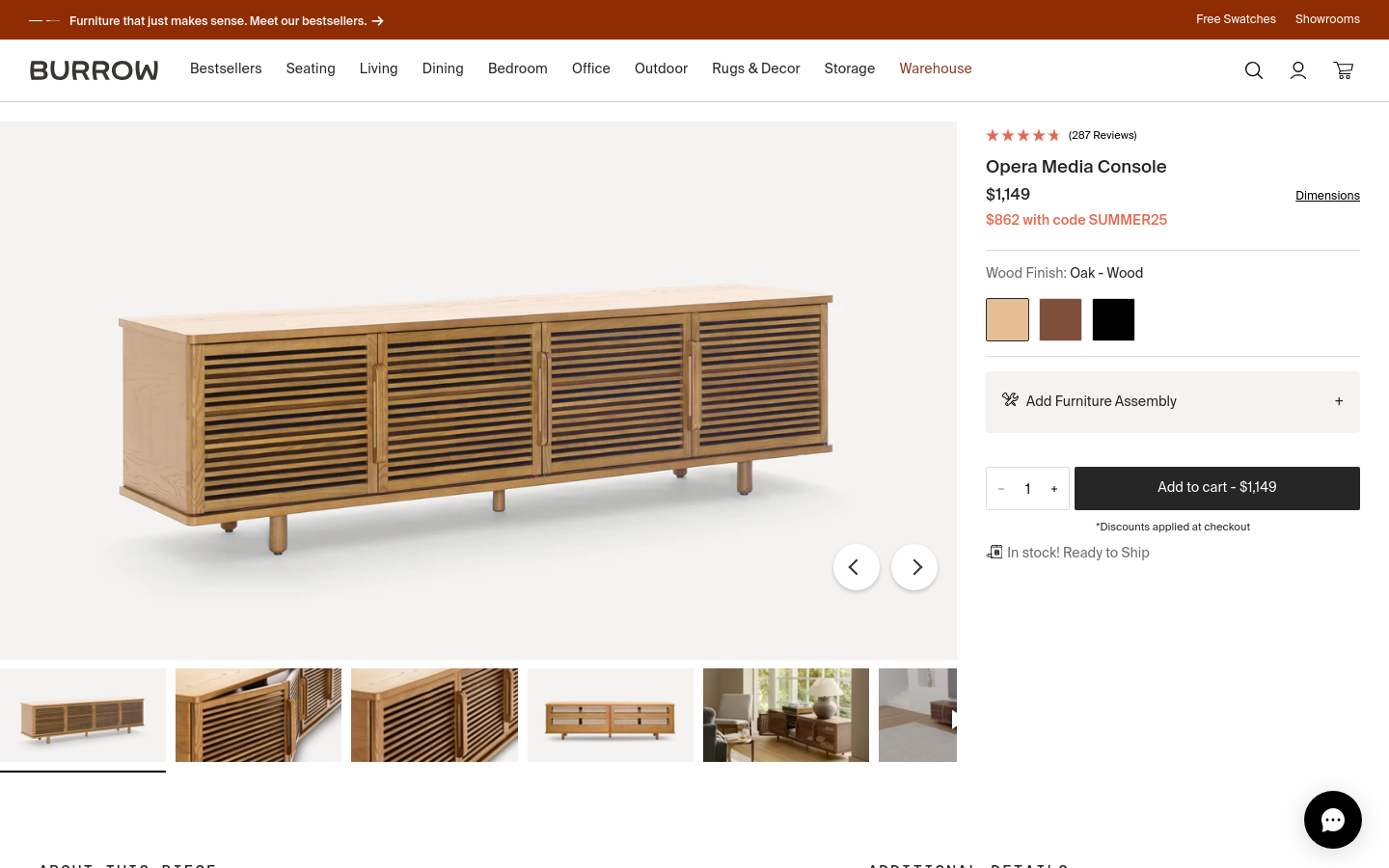Expand Add Furniture Assembly section

click(1173, 401)
